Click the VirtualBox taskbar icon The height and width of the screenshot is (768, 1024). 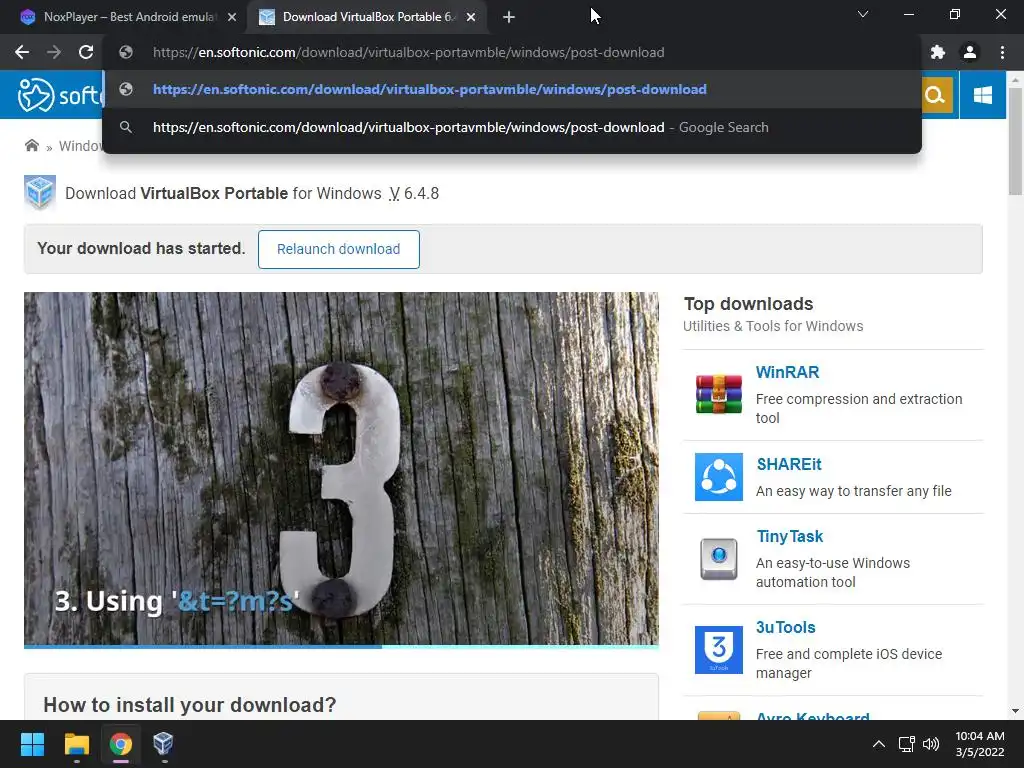coord(163,744)
